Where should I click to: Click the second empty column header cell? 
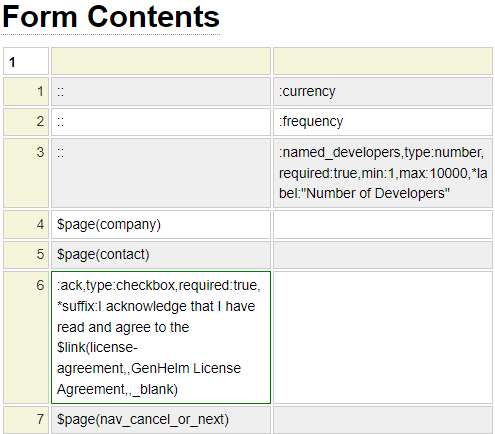383,61
